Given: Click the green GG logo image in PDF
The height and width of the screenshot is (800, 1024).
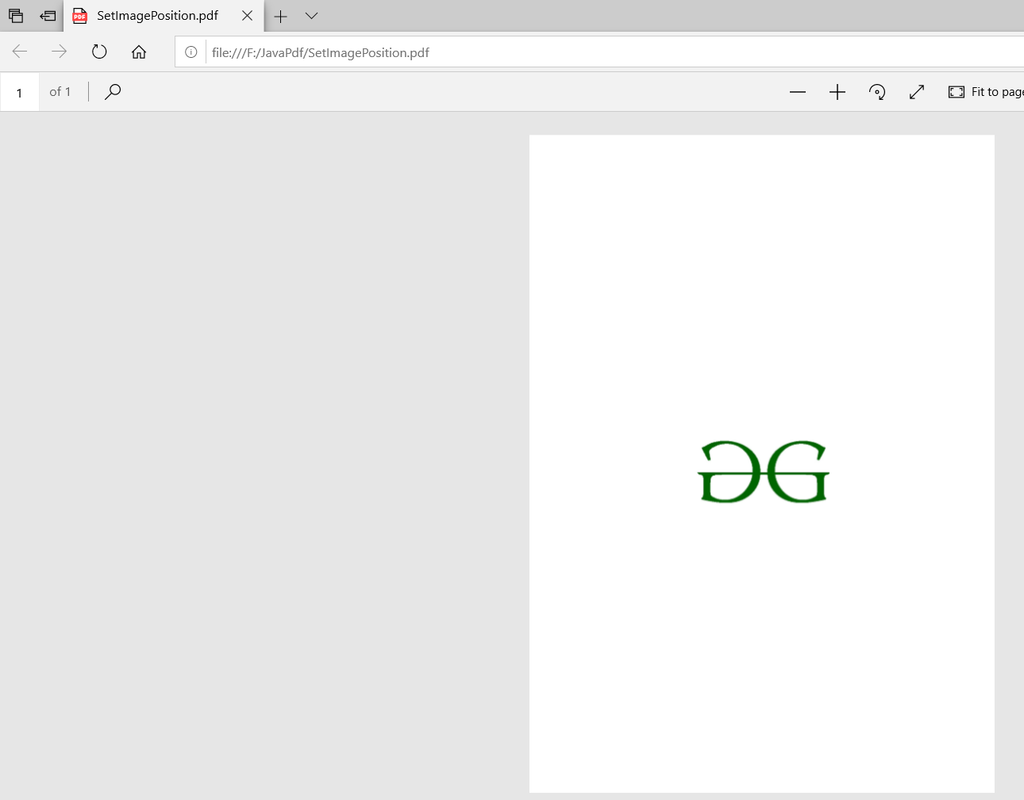Looking at the screenshot, I should click(763, 472).
